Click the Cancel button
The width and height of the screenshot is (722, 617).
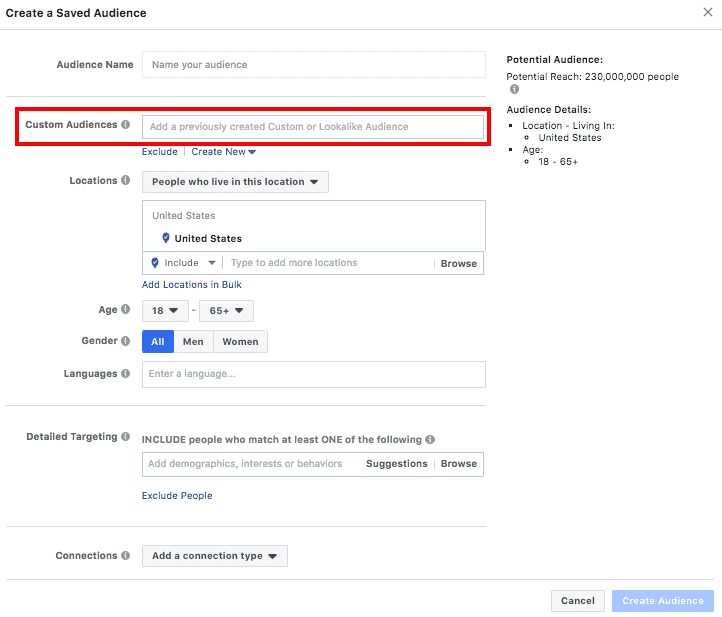(577, 600)
